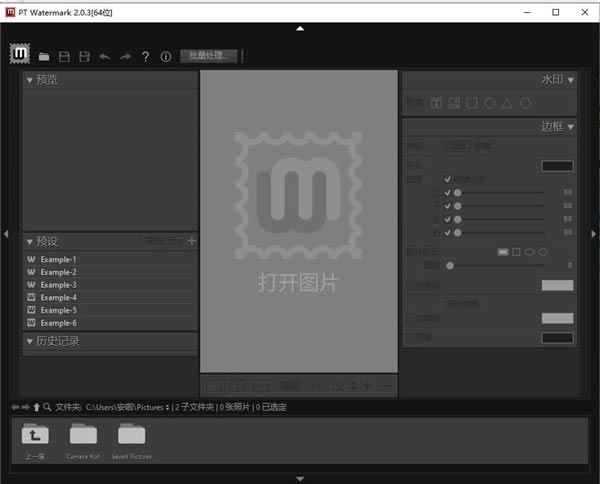This screenshot has width=600, height=484.
Task: Select the second border type option
Action: [483, 146]
